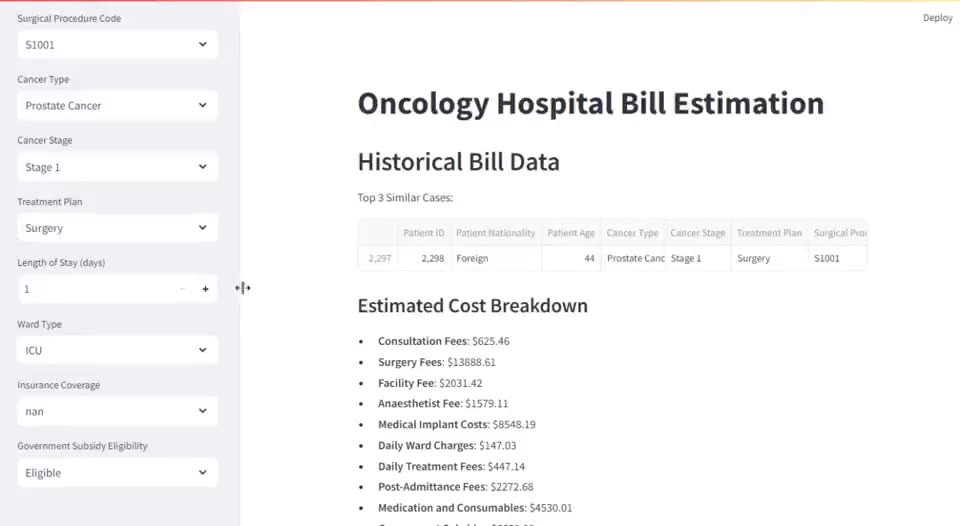
Task: Select the Prostate Cancer table cell
Action: click(632, 258)
